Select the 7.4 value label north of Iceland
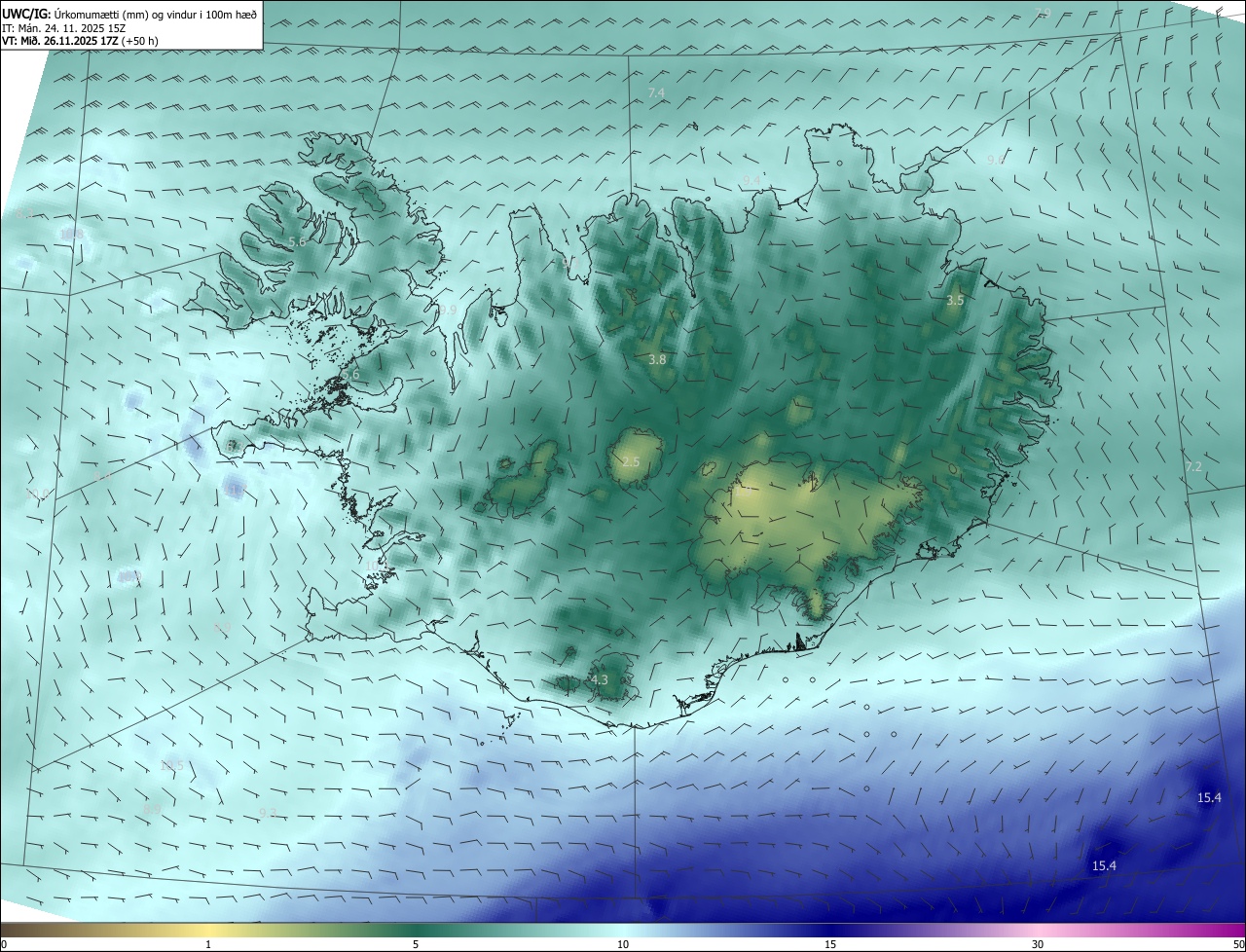Screen dimensions: 1246x952 pos(656,92)
